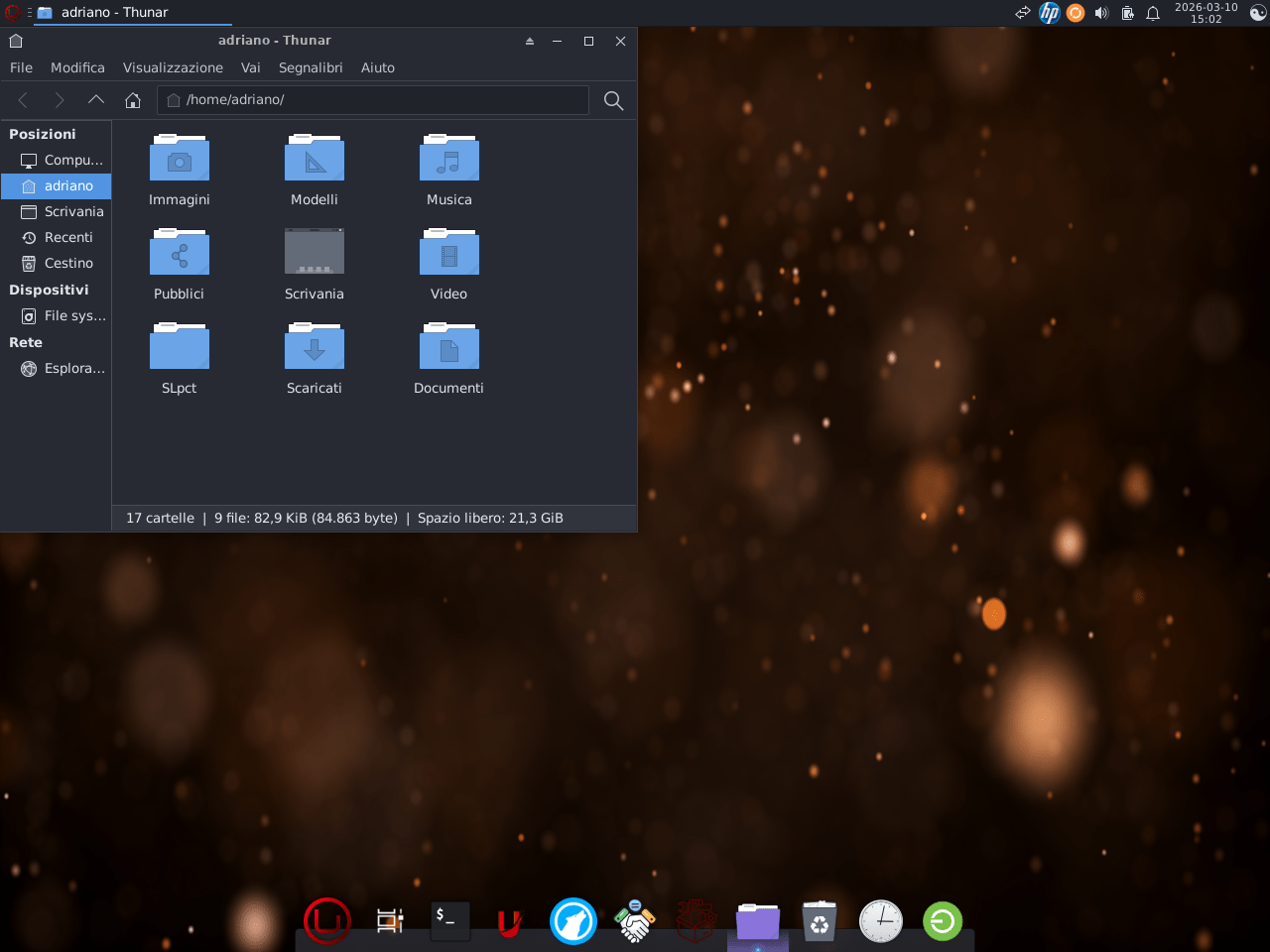Viewport: 1270px width, 952px height.
Task: Open the Scaricati folder
Action: click(315, 348)
